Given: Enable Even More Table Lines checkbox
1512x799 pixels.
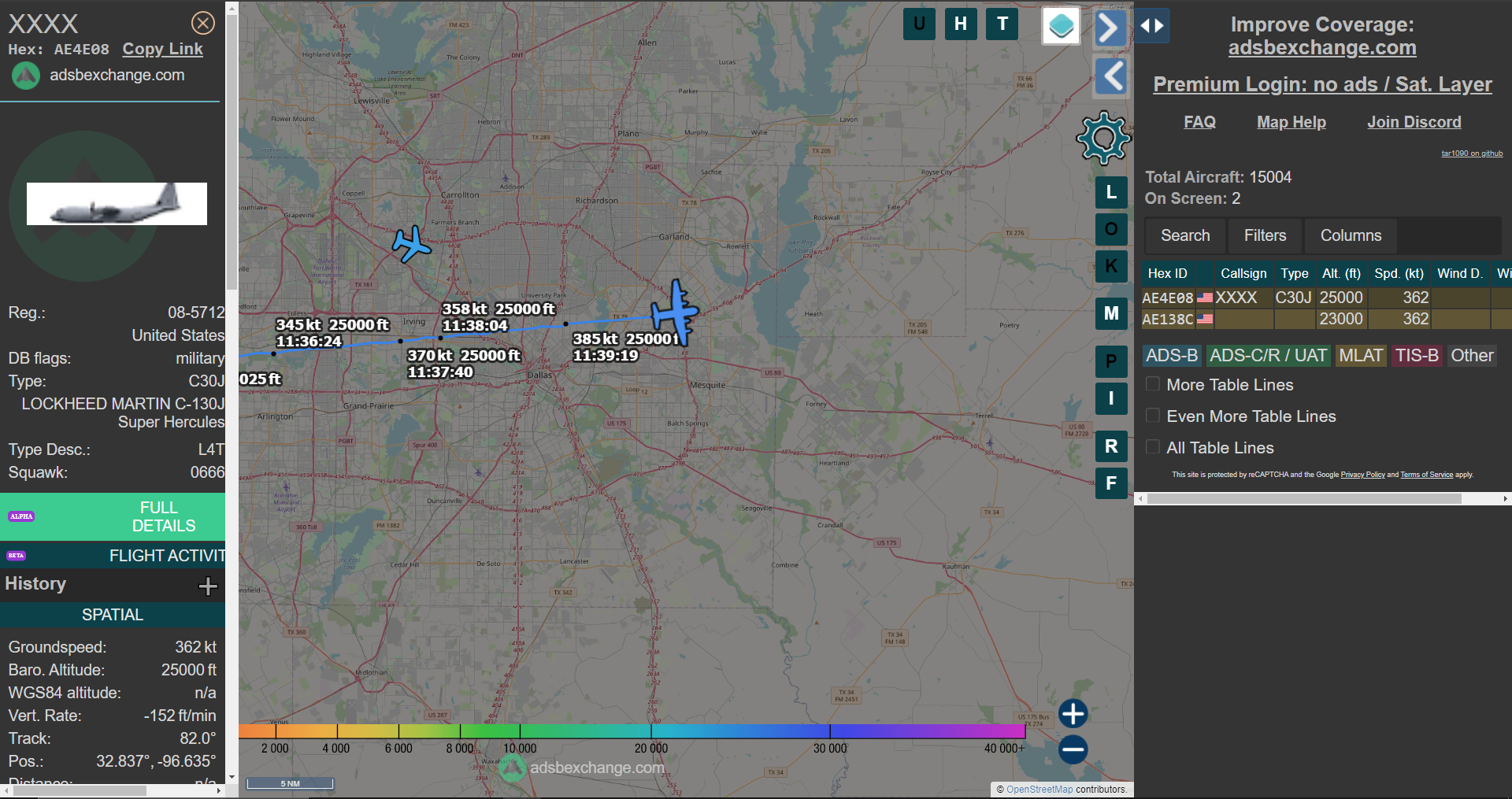Looking at the screenshot, I should pos(1153,416).
